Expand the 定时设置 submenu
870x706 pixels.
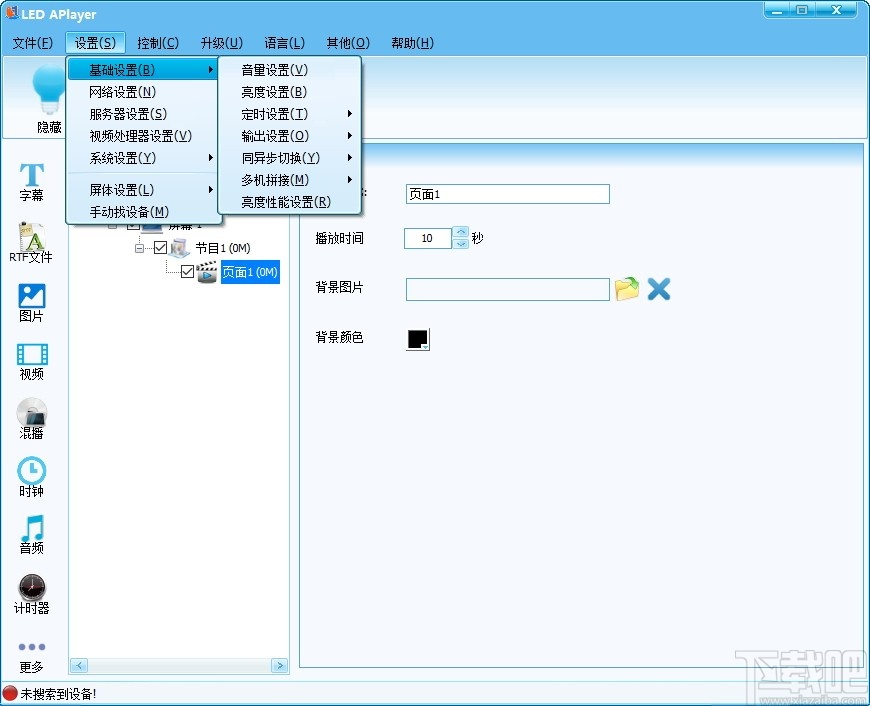point(274,113)
